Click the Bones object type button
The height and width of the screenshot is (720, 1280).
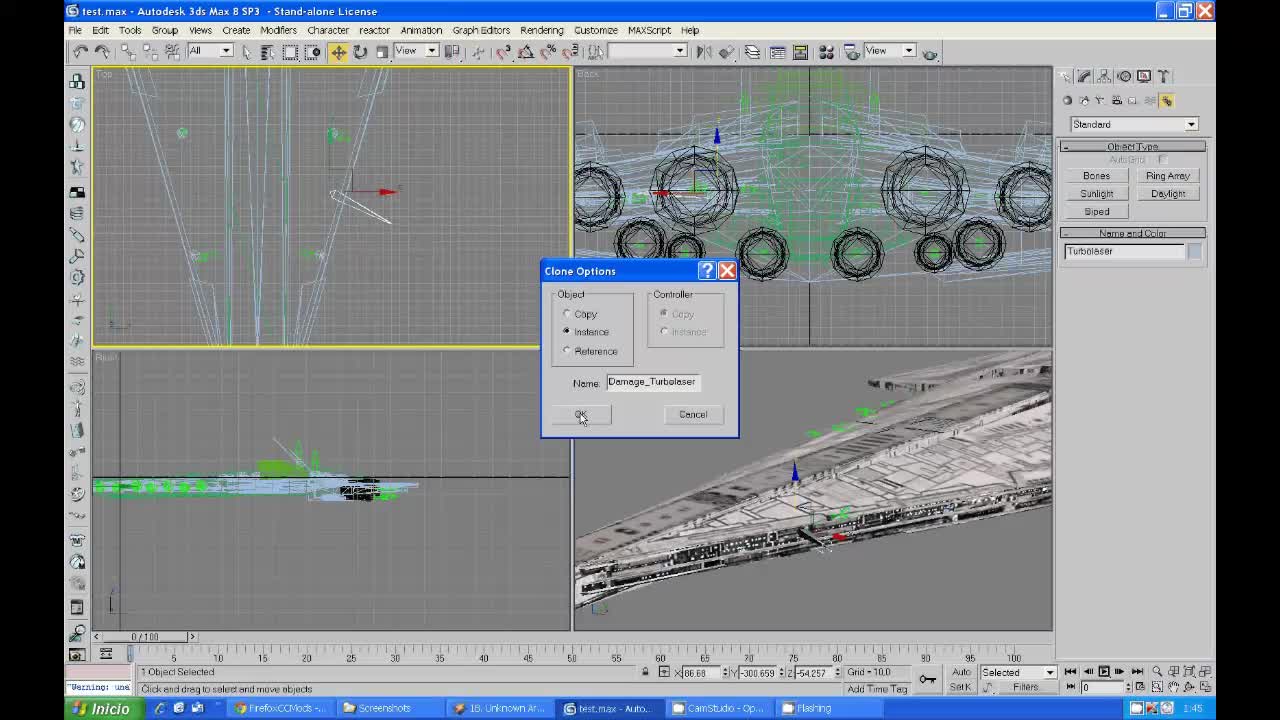coord(1096,176)
